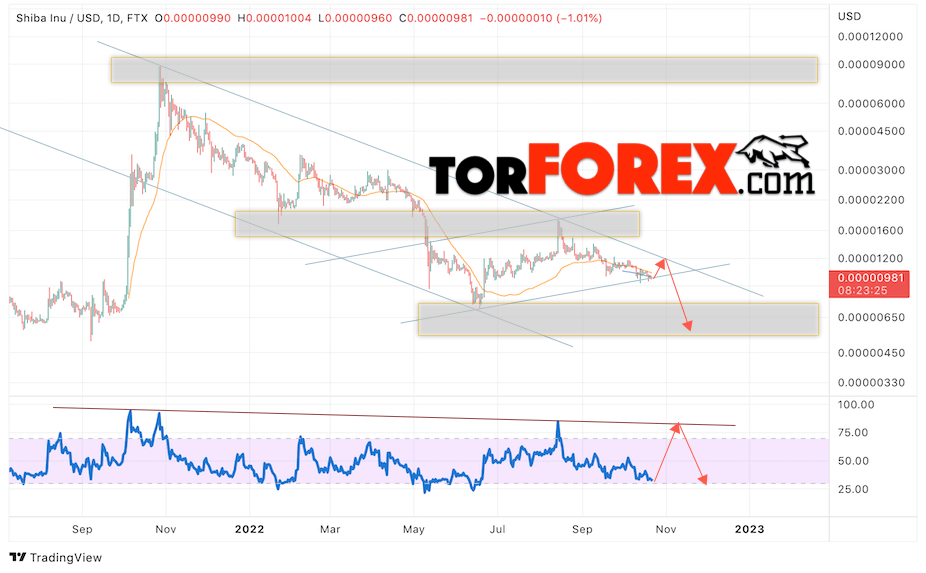The height and width of the screenshot is (573, 926).
Task: Click the low value L0.00000960
Action: pos(355,18)
